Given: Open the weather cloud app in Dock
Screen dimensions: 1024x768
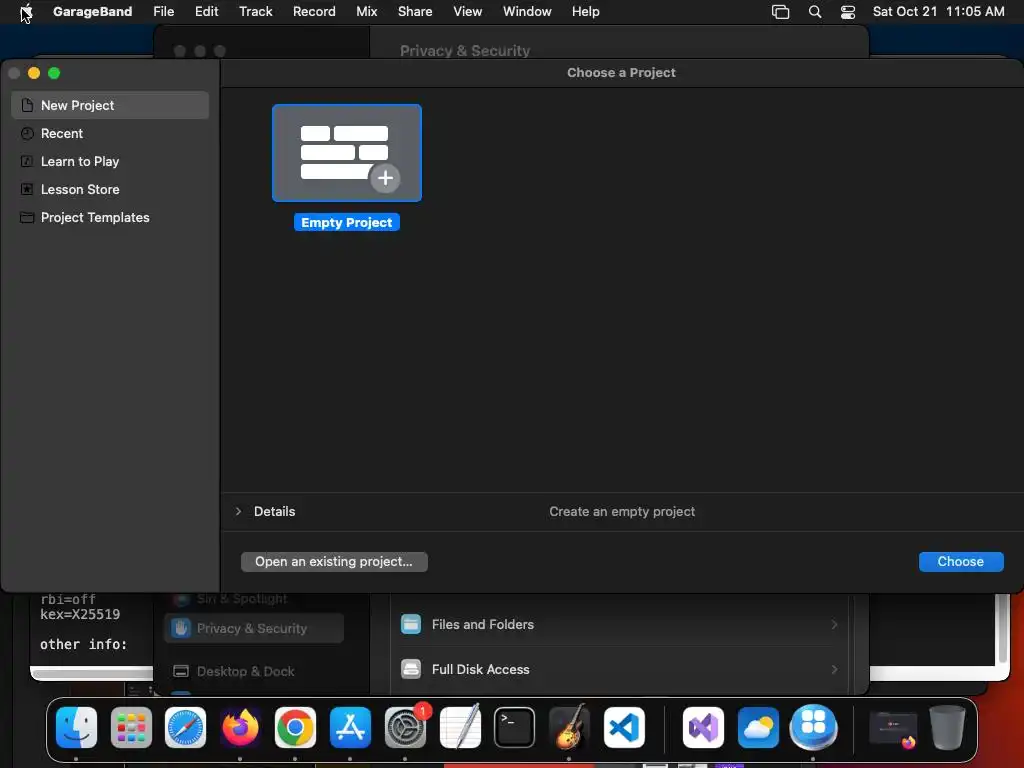Looking at the screenshot, I should 758,728.
